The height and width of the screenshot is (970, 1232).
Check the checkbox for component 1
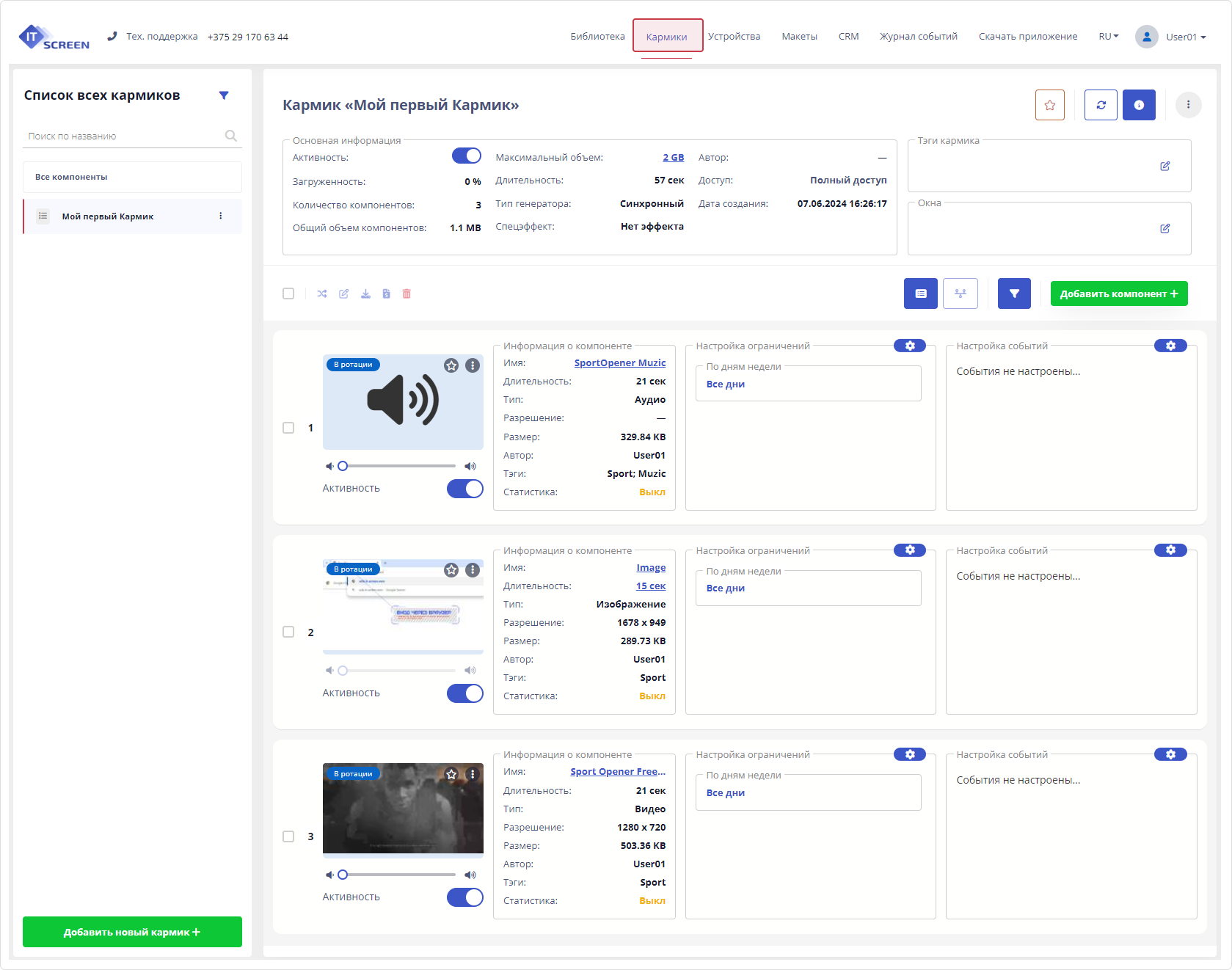pyautogui.click(x=288, y=428)
